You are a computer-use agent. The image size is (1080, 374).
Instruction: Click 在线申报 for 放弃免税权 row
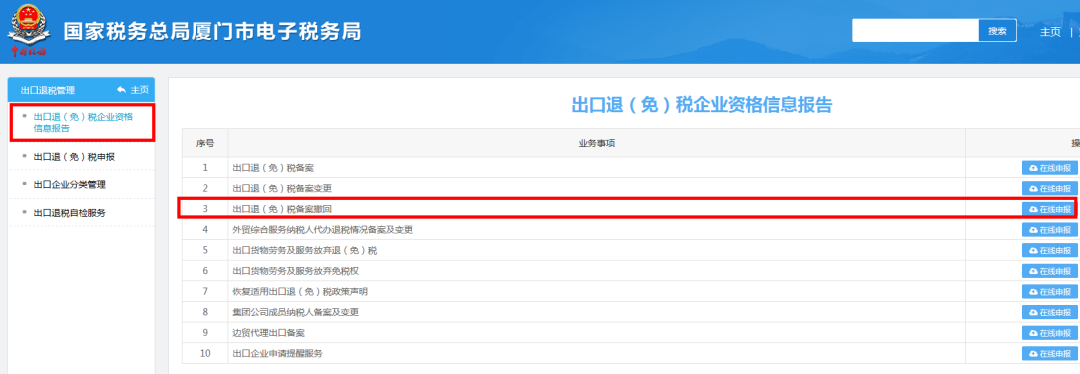point(1050,271)
